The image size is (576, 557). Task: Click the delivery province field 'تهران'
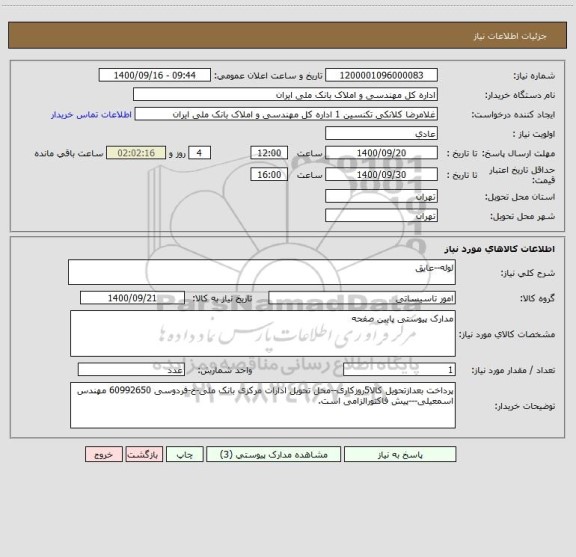pos(381,197)
